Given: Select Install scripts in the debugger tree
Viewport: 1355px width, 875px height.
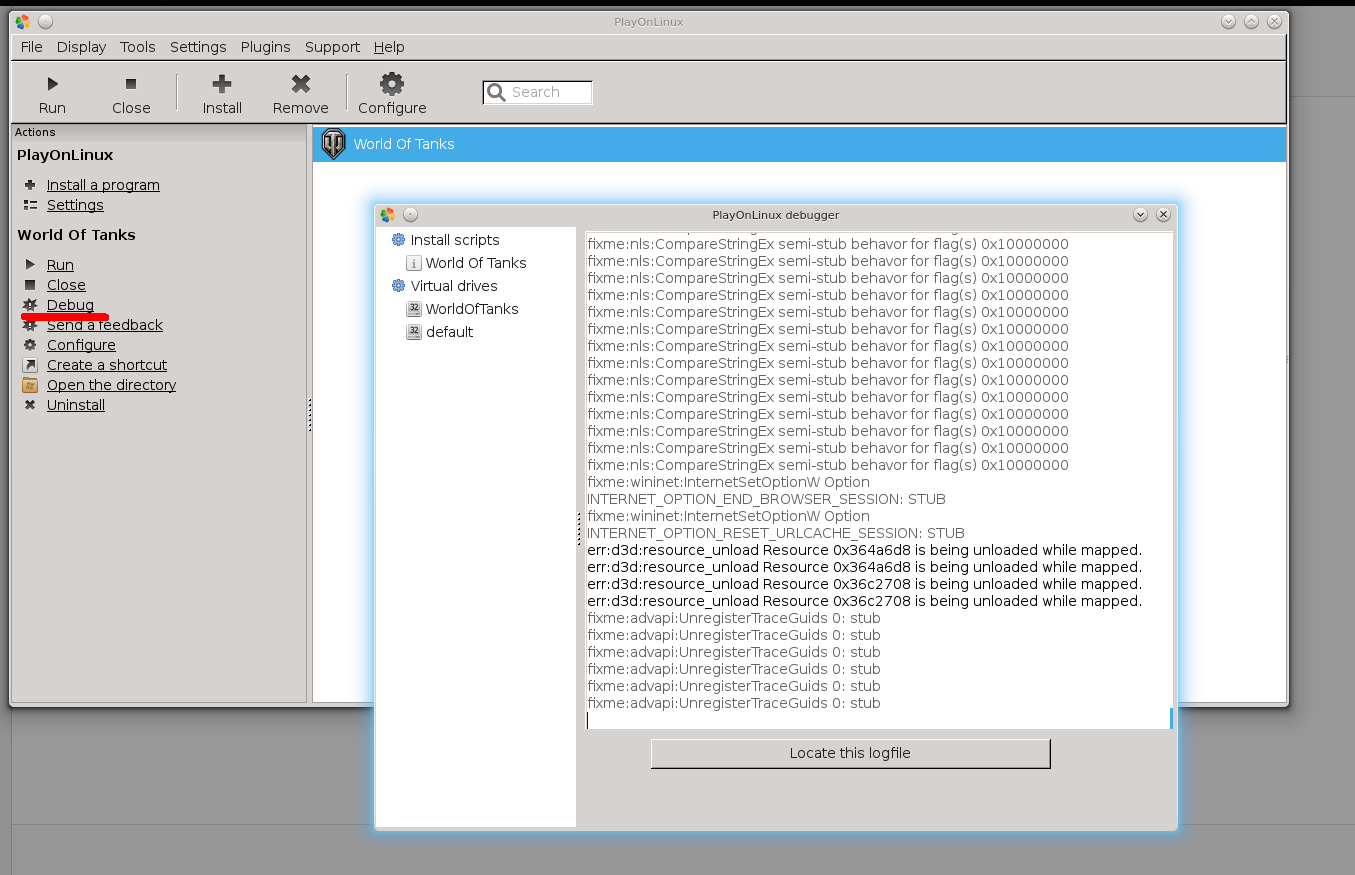Looking at the screenshot, I should coord(455,240).
